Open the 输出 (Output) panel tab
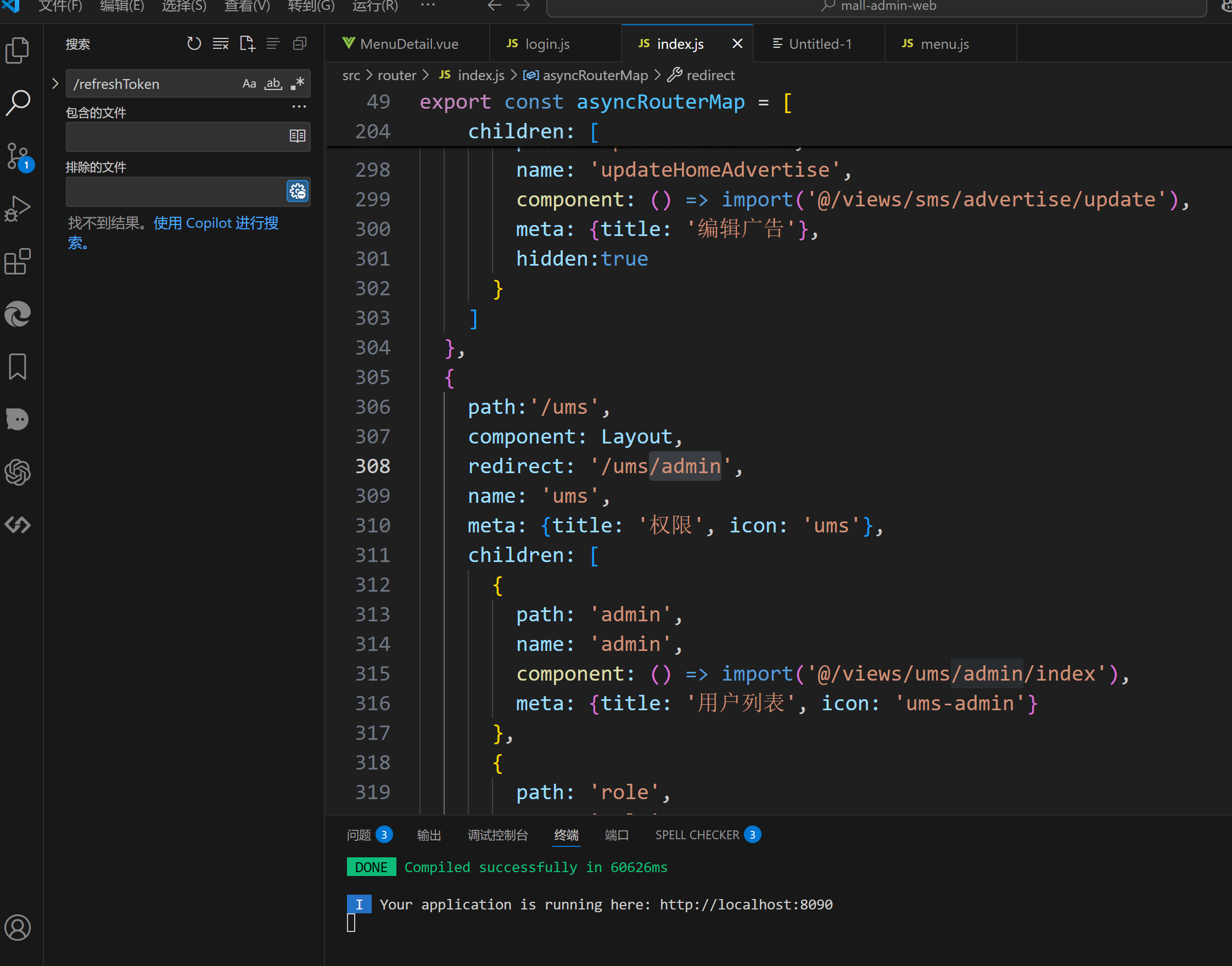The width and height of the screenshot is (1232, 966). pos(429,835)
